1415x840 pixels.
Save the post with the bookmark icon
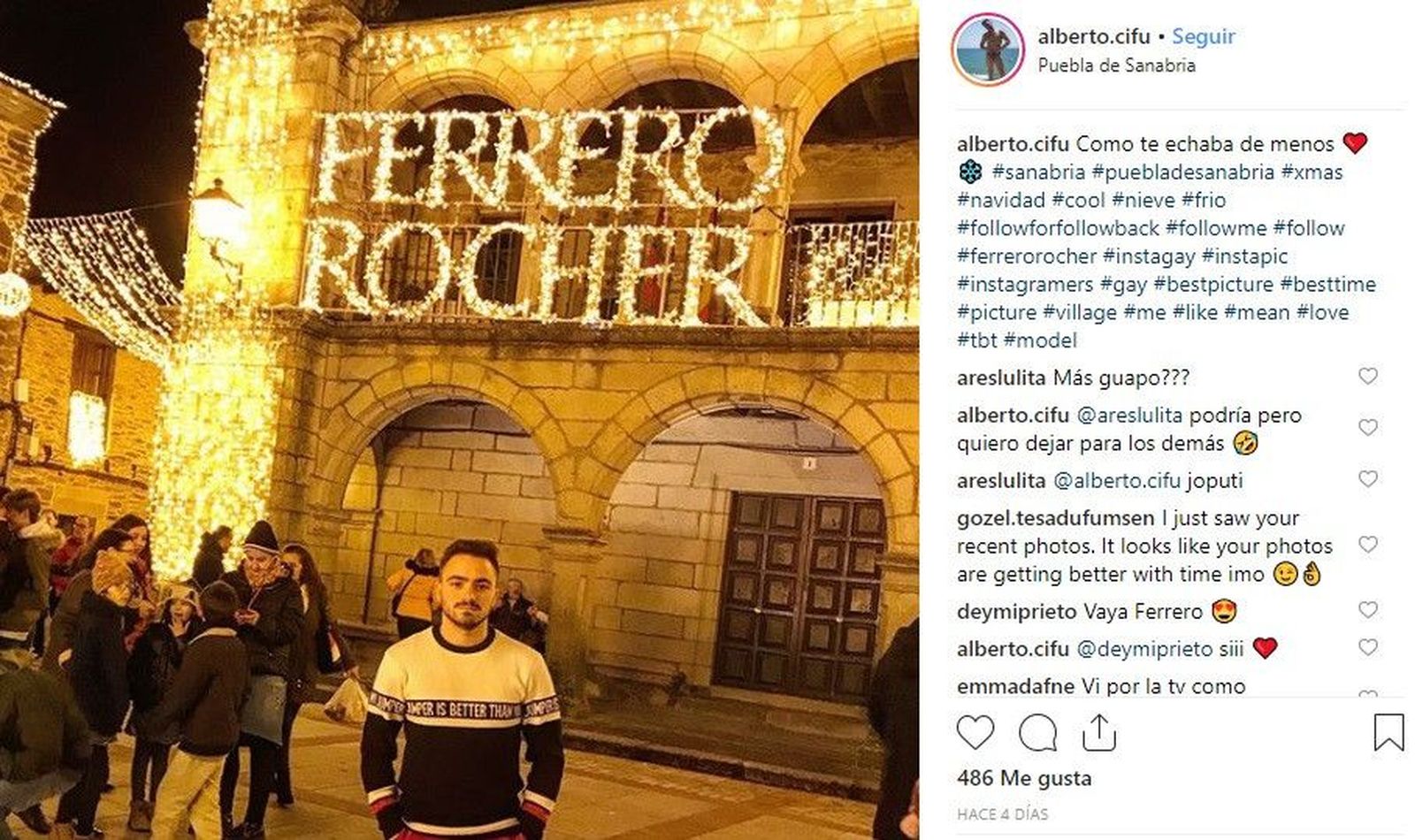coord(1388,732)
